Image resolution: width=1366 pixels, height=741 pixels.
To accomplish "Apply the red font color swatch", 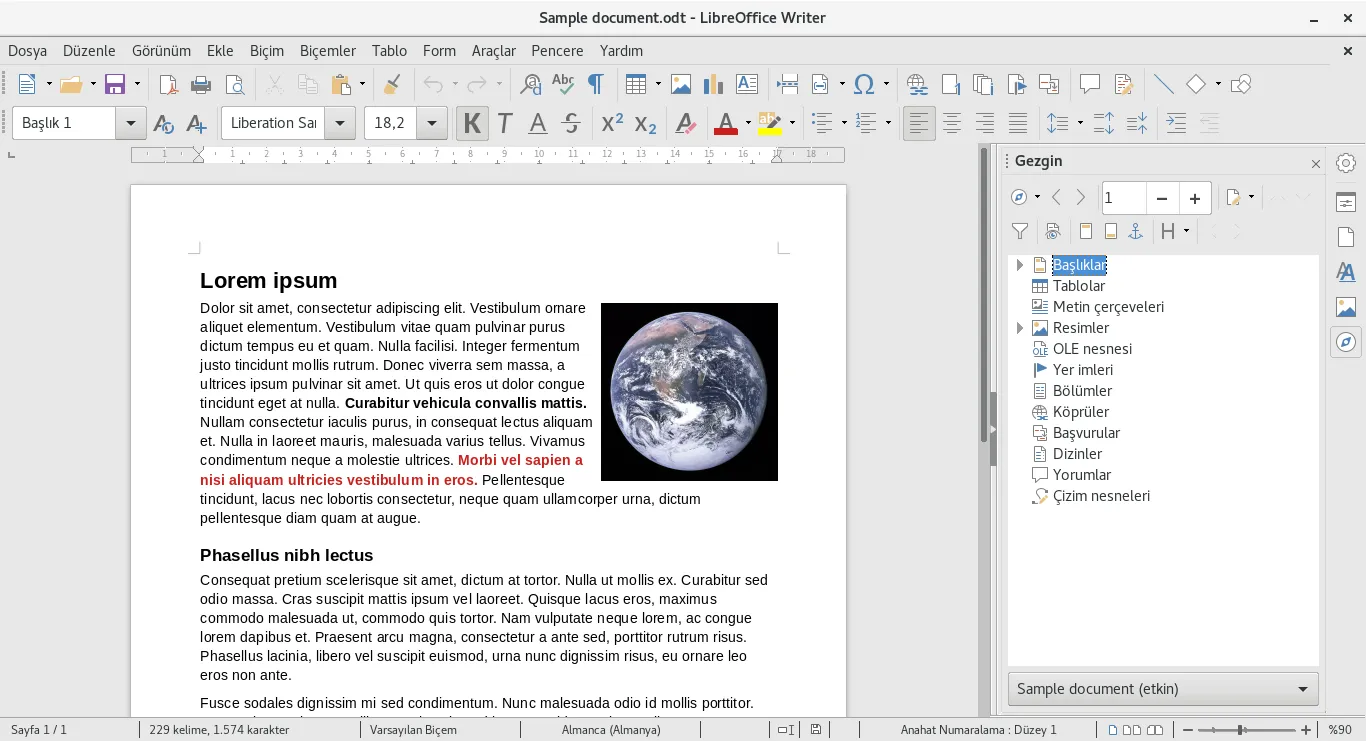I will (726, 123).
